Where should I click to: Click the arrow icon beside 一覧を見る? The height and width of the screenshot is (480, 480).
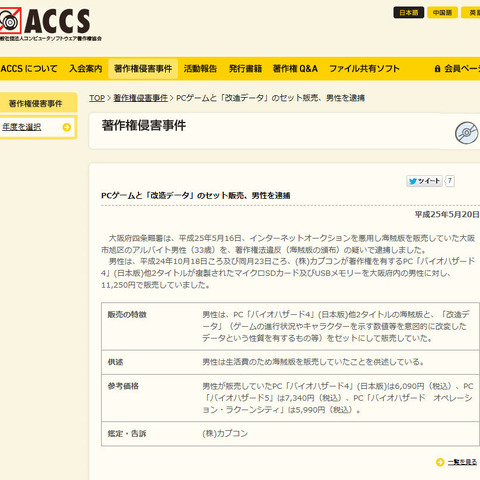[440, 462]
